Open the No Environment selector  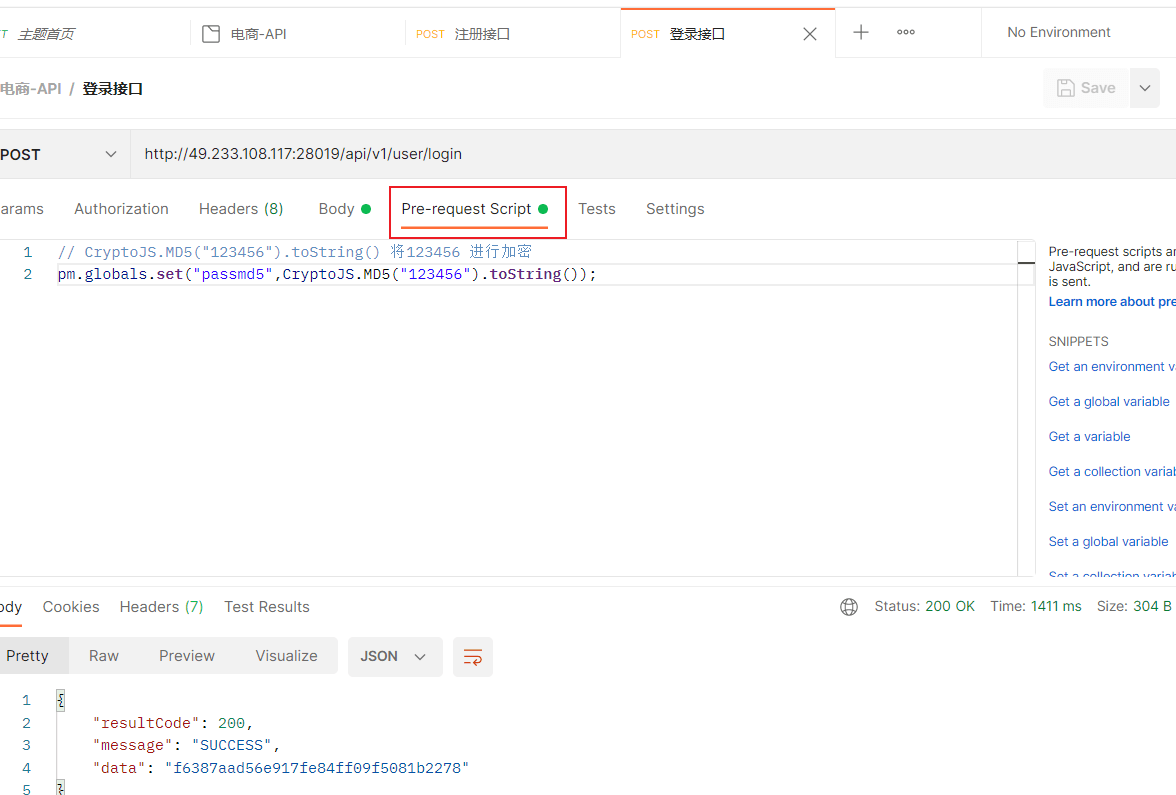coord(1058,32)
